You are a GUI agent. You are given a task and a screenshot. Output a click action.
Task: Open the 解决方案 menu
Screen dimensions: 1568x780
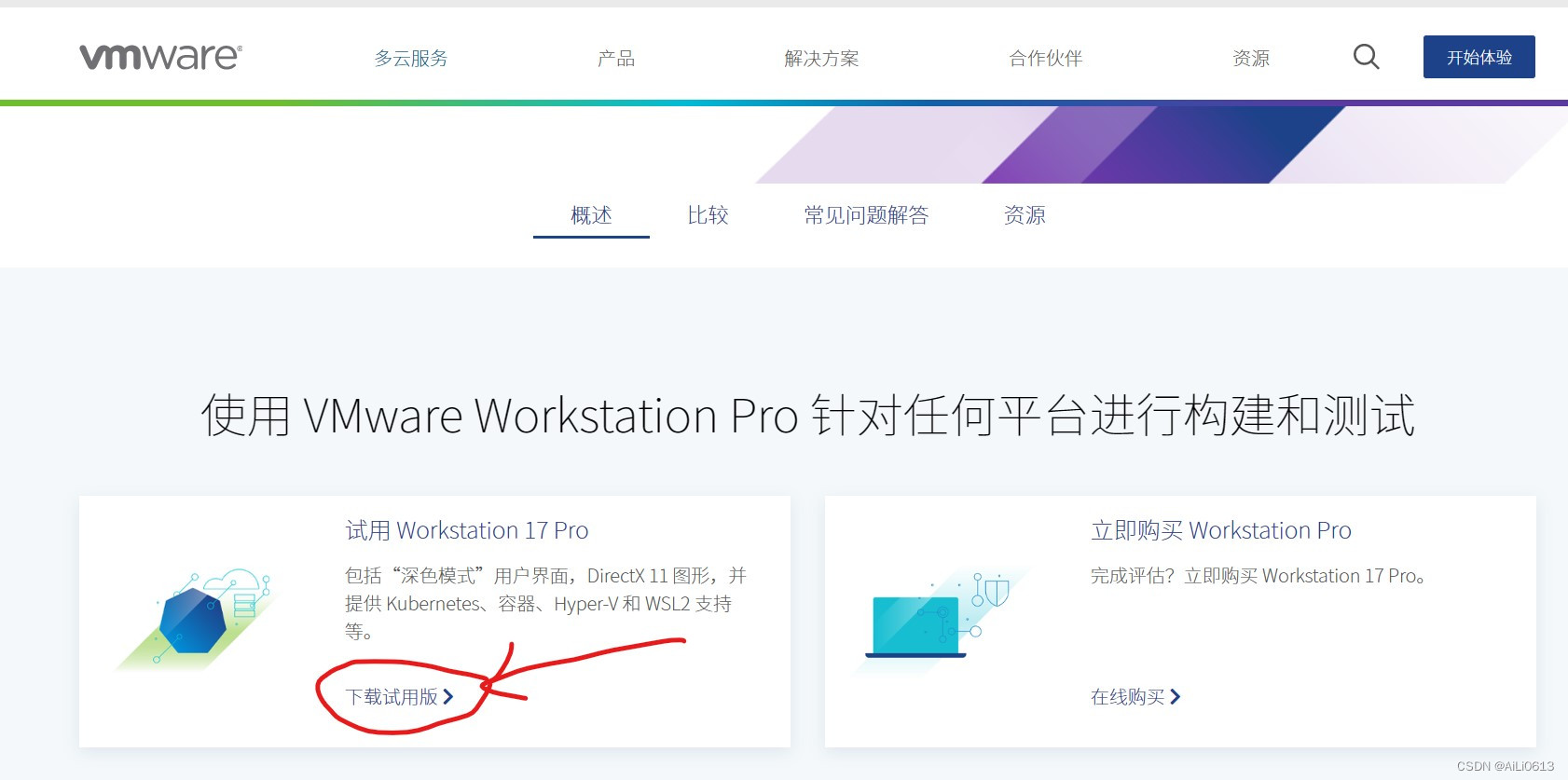(x=821, y=59)
